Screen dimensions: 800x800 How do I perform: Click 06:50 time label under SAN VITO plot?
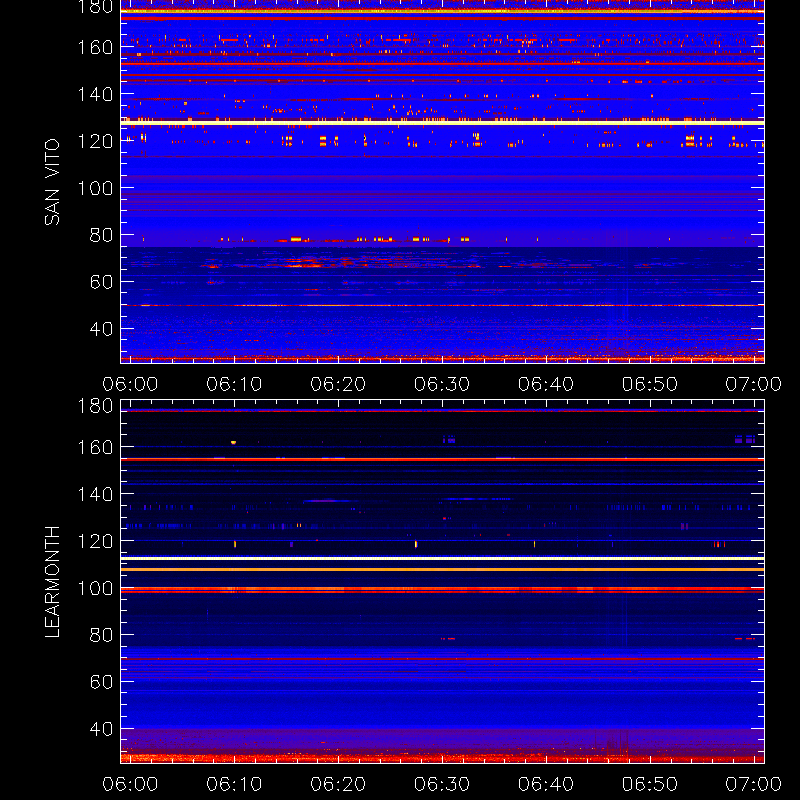pyautogui.click(x=650, y=384)
